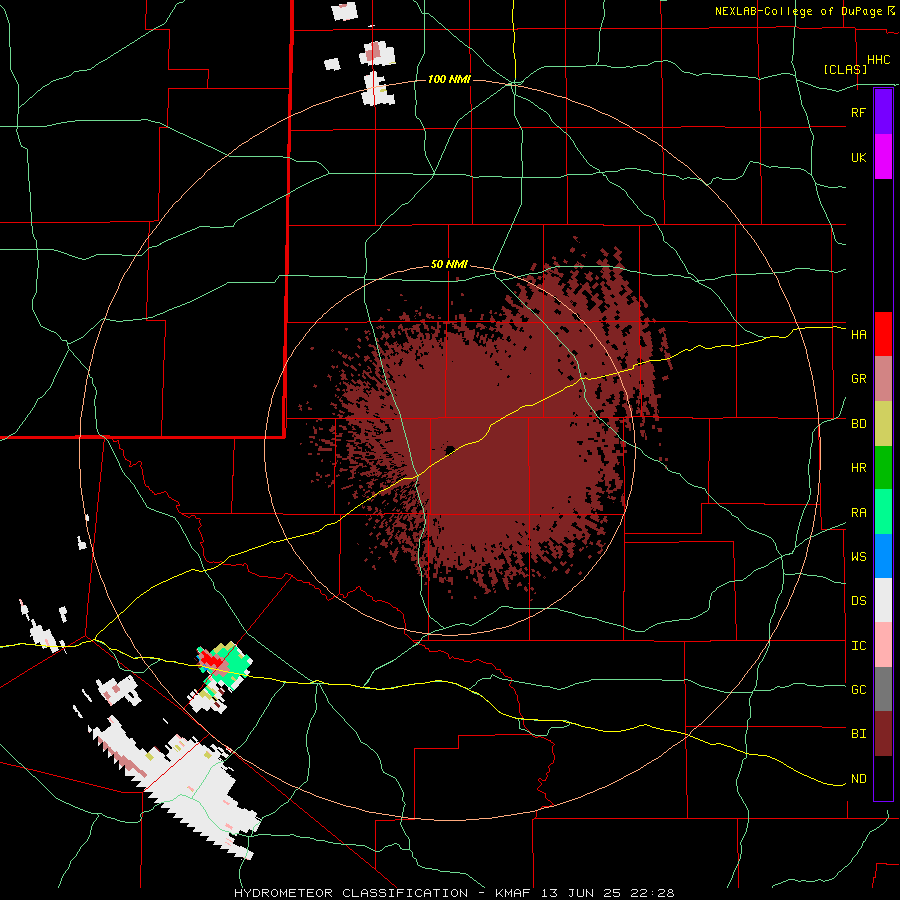Click the GC legend label
The image size is (900, 900).
858,690
